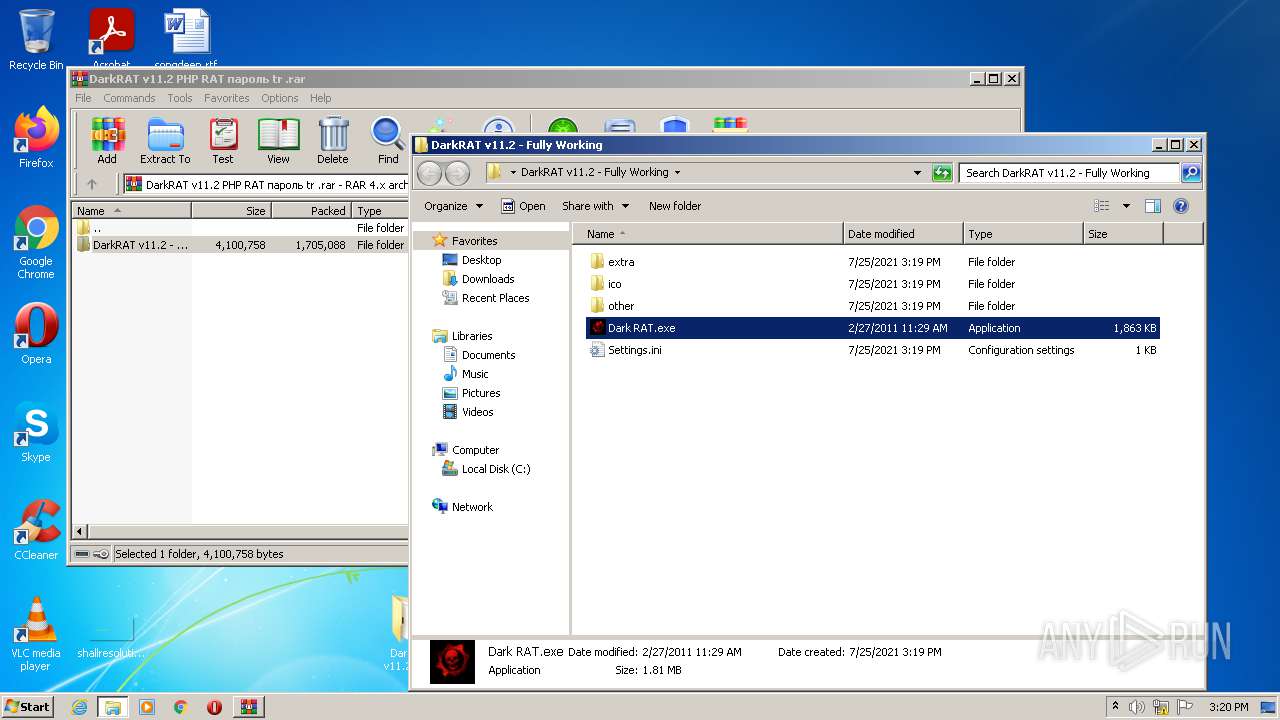Select Music library
This screenshot has width=1280, height=720.
coord(475,374)
